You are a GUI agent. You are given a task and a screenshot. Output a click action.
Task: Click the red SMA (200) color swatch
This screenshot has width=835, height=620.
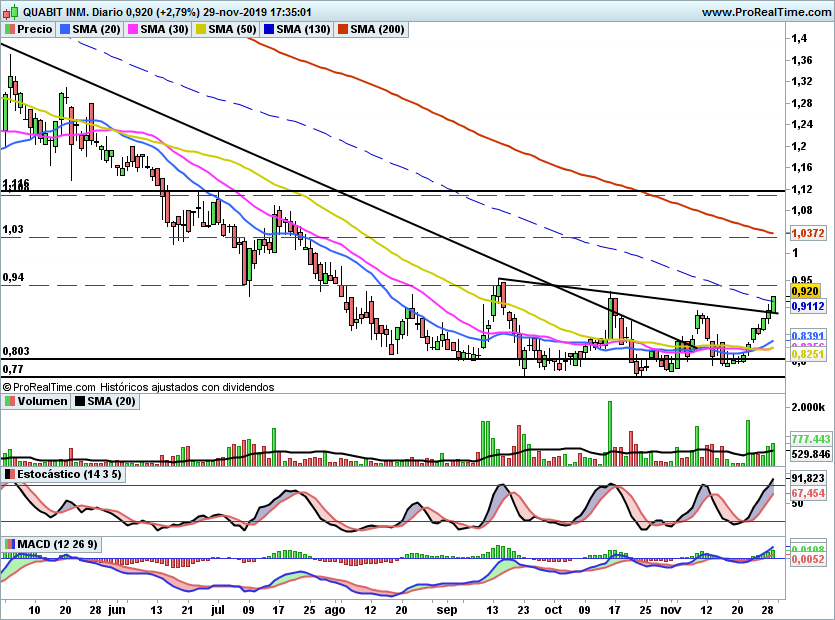pyautogui.click(x=342, y=29)
